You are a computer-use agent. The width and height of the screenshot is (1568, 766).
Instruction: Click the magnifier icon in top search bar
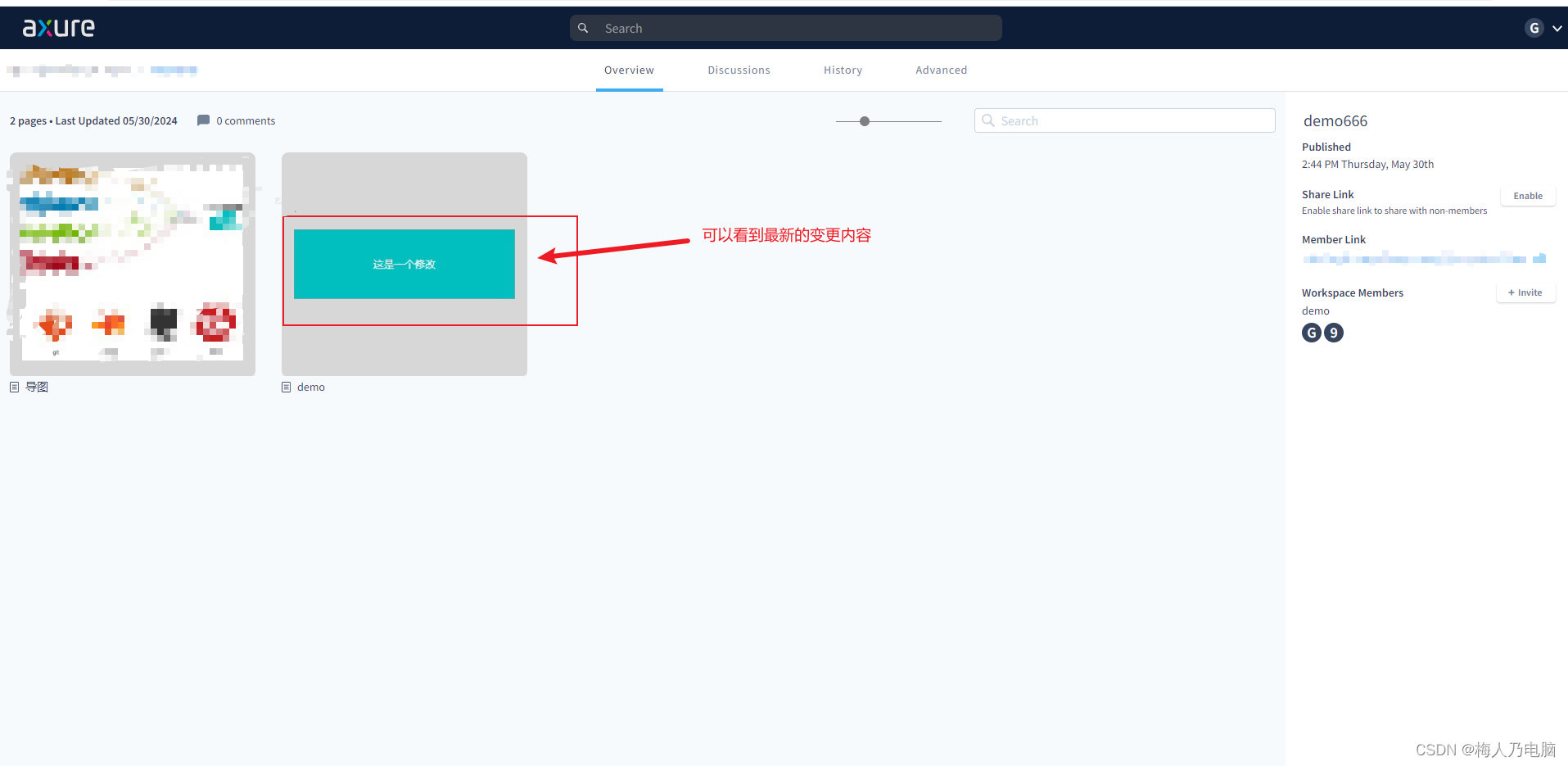[x=583, y=28]
